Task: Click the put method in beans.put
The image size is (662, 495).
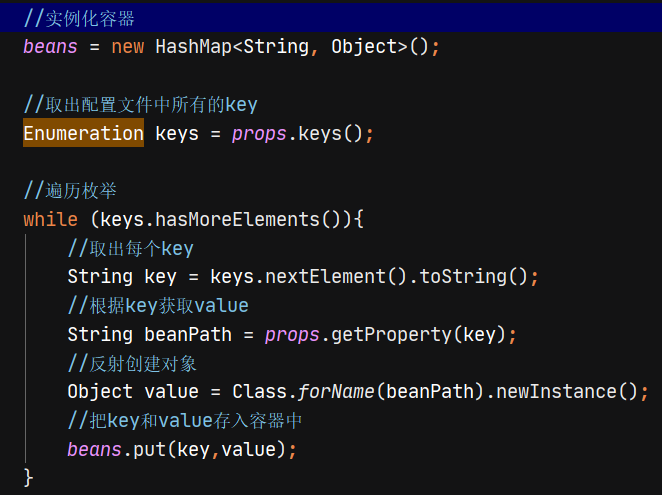Action: point(149,450)
